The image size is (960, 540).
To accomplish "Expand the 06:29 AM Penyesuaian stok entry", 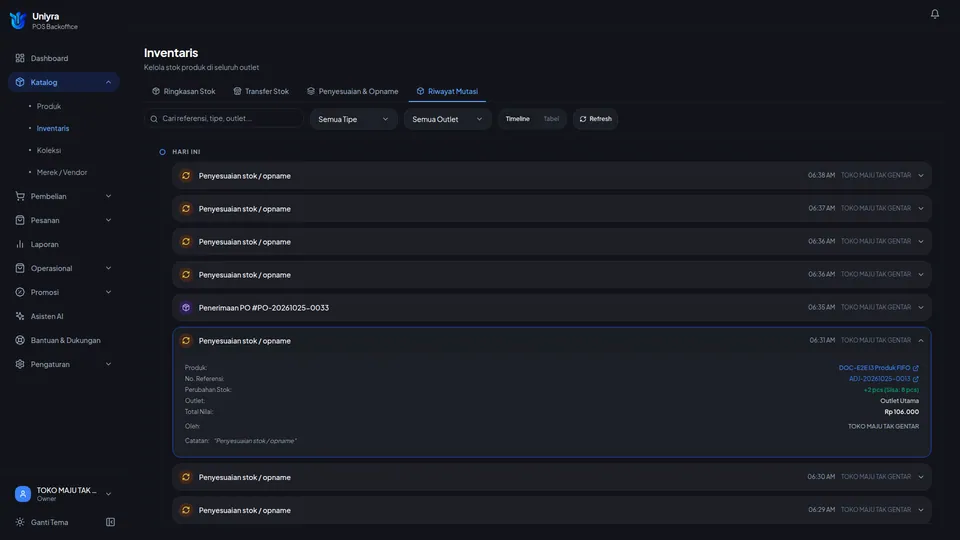I will [552, 510].
